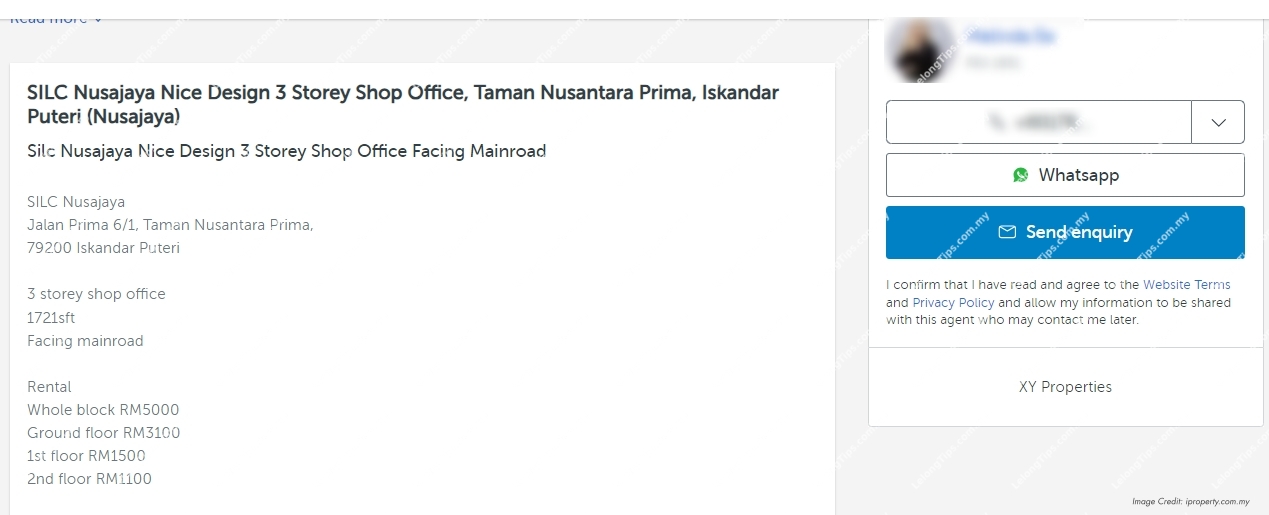Viewport: 1269px width, 515px height.
Task: Click the XY Properties agency name
Action: click(1065, 387)
